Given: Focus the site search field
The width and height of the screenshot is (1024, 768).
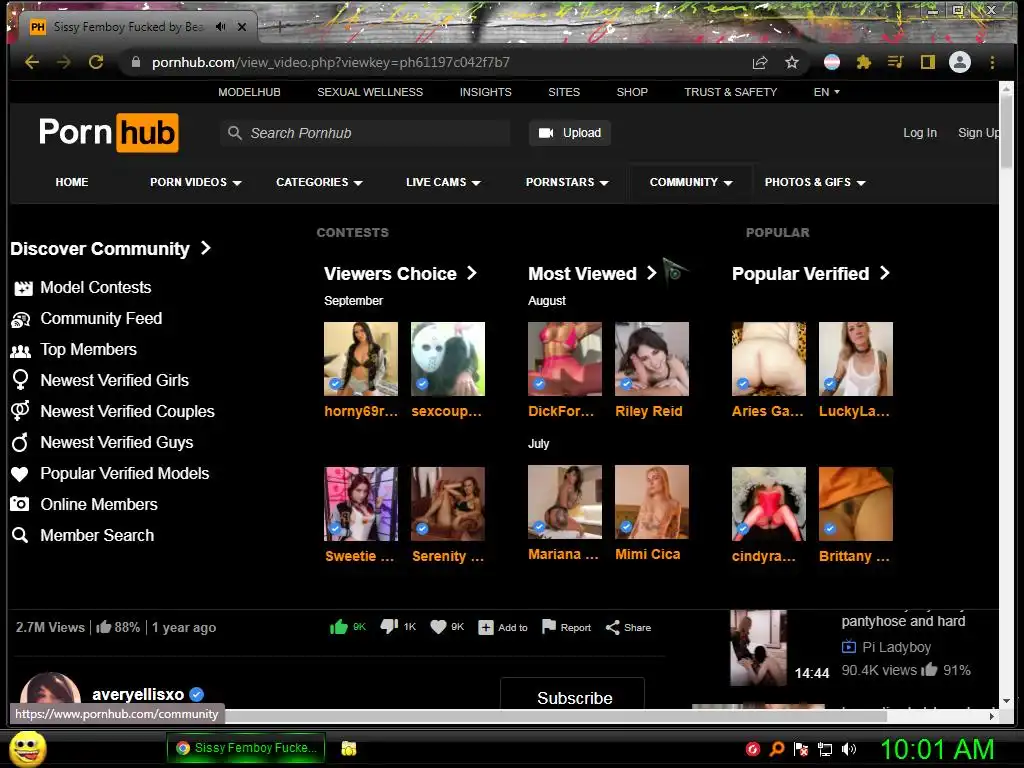Looking at the screenshot, I should (365, 133).
